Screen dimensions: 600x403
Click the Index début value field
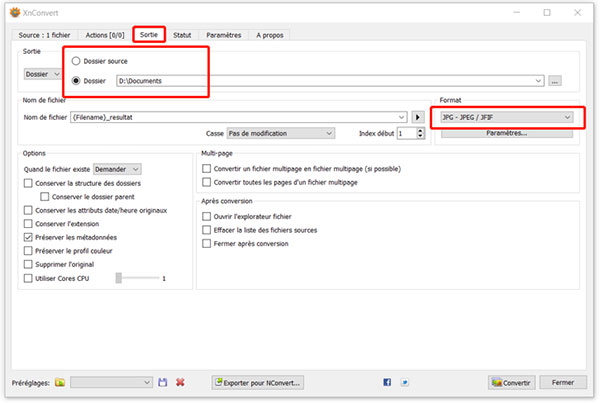point(407,134)
